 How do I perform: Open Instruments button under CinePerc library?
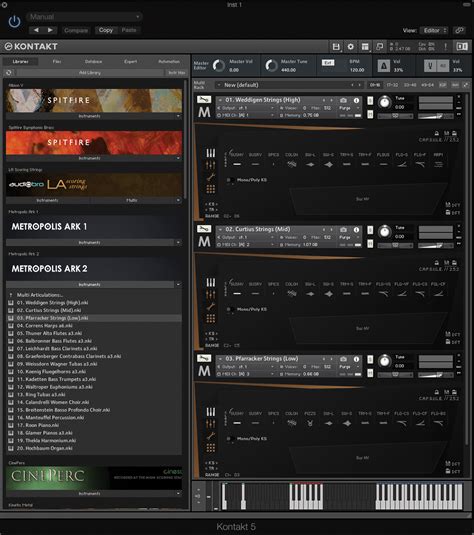click(89, 494)
